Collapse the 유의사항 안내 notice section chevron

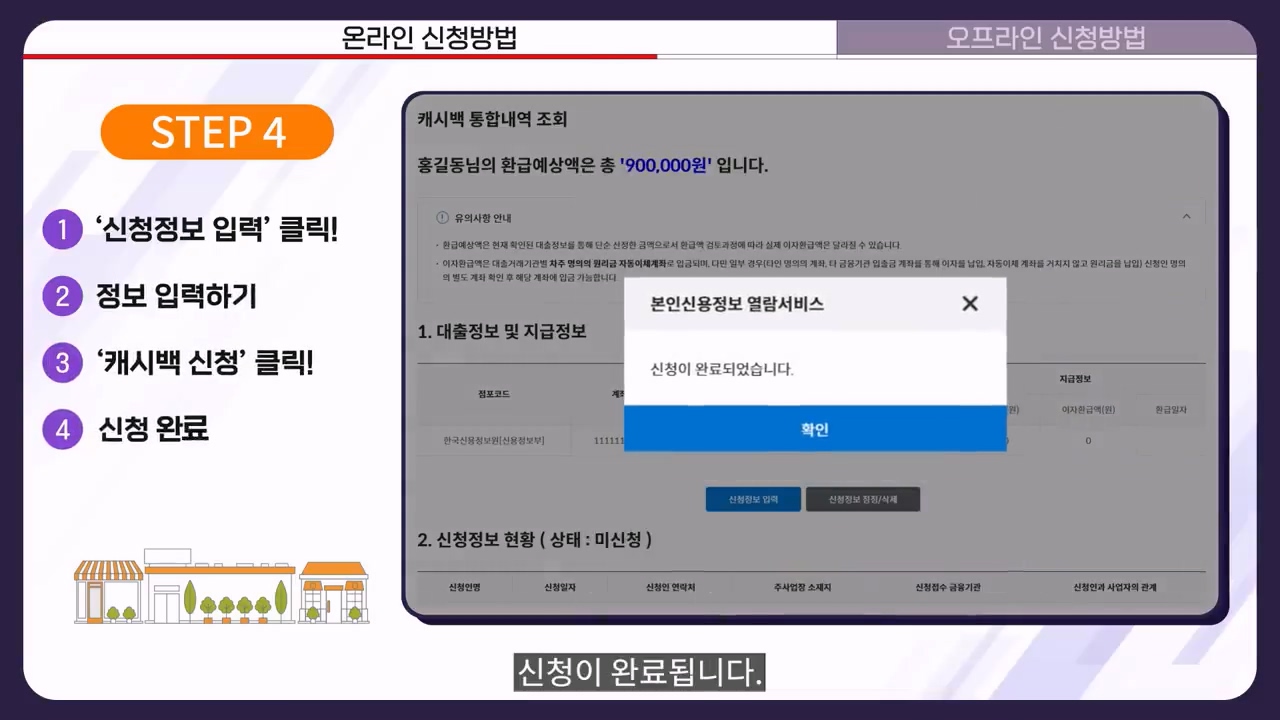pyautogui.click(x=1186, y=216)
